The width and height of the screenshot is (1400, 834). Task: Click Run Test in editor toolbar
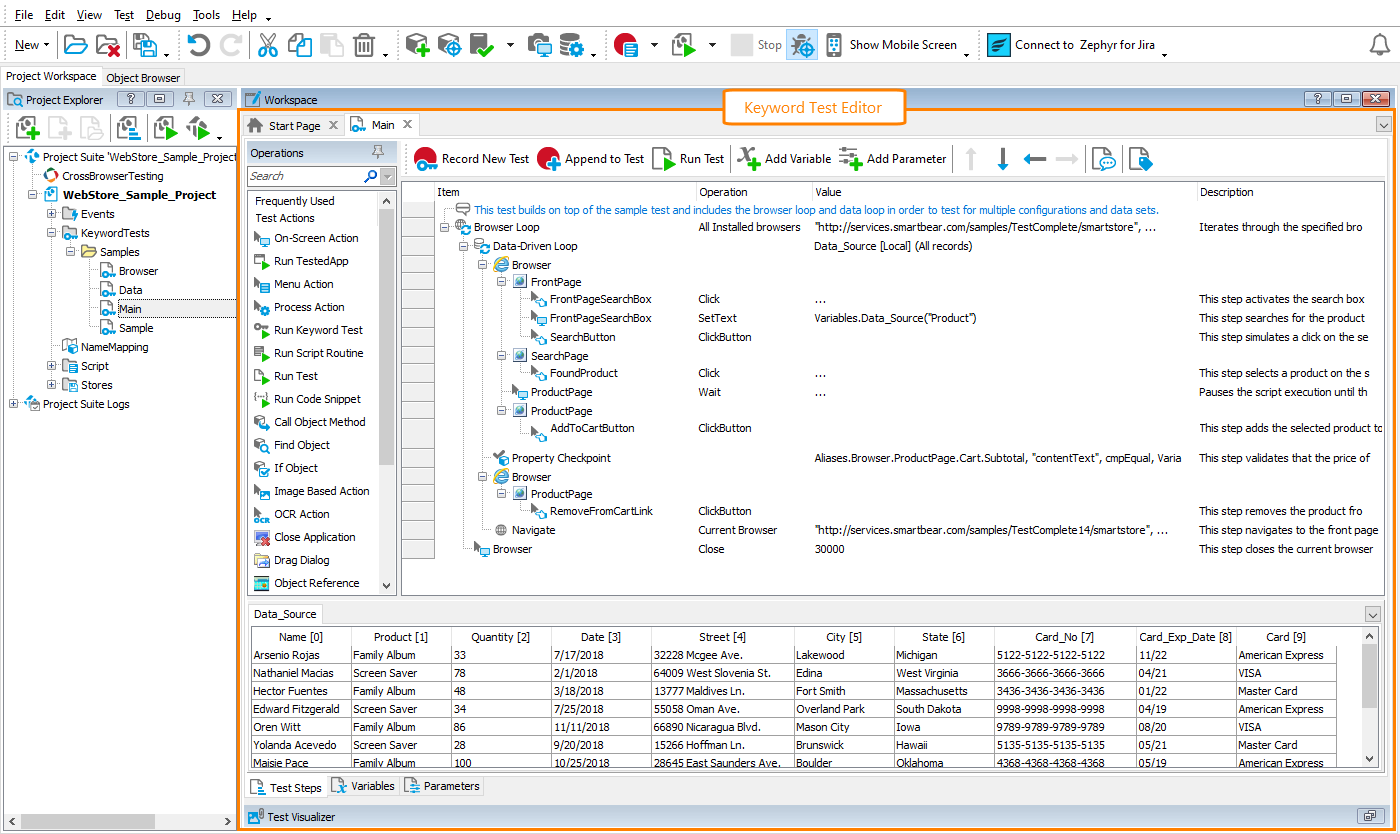pos(688,158)
